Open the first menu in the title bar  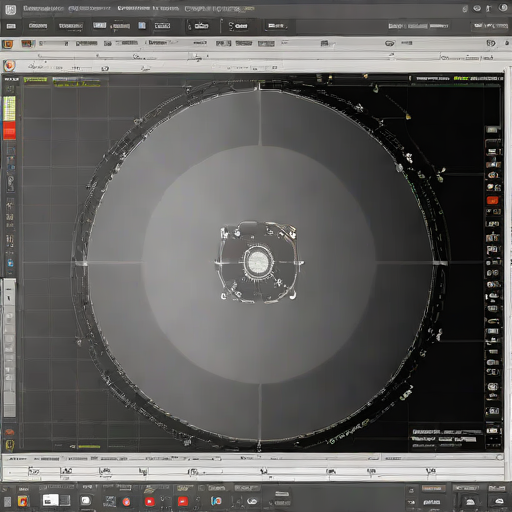(43, 9)
